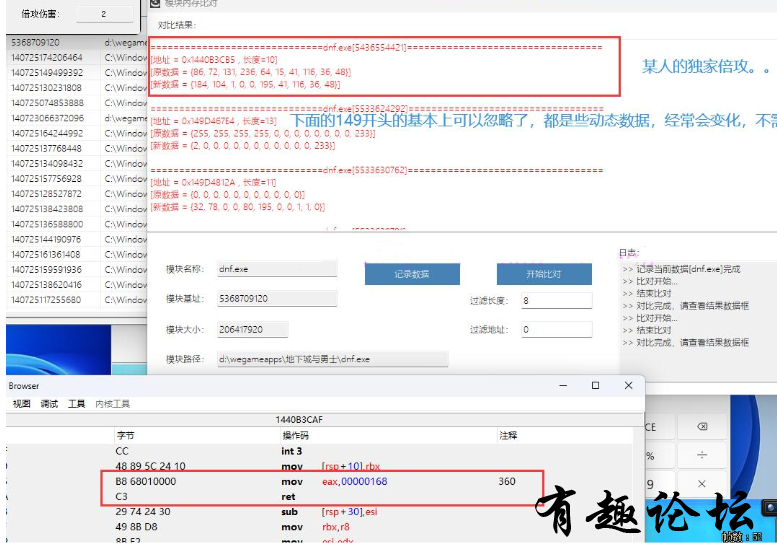The width and height of the screenshot is (777, 545).
Task: Click the 记录数据 button
Action: point(412,274)
